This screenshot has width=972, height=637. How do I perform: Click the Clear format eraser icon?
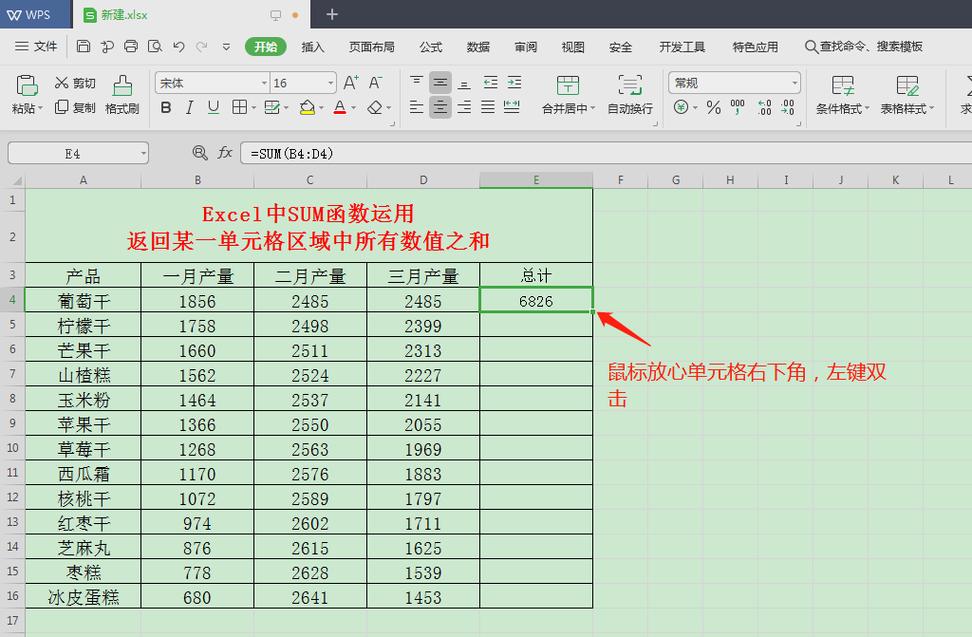374,107
